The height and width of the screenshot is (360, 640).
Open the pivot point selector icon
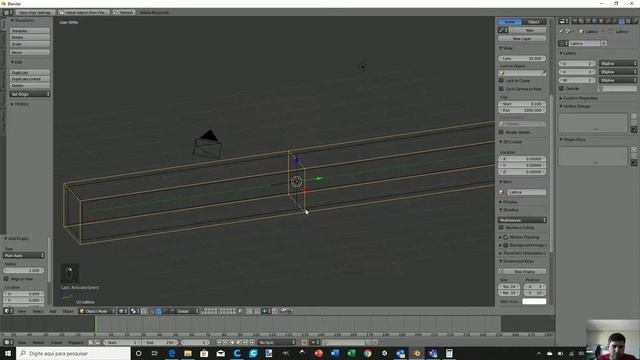pyautogui.click(x=135, y=311)
